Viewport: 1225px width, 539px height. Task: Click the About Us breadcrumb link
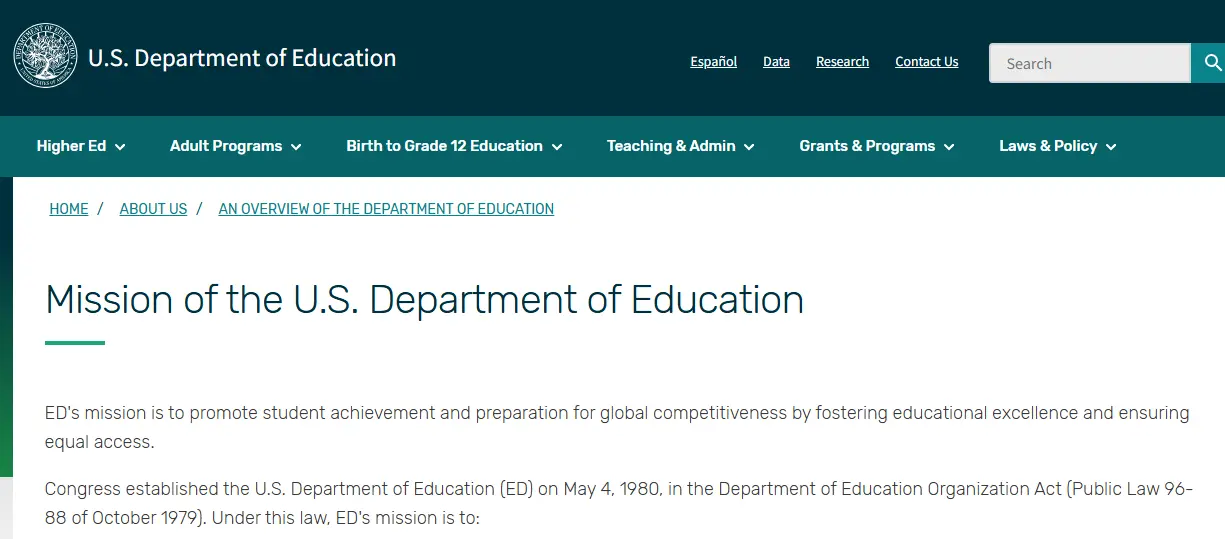pos(153,209)
